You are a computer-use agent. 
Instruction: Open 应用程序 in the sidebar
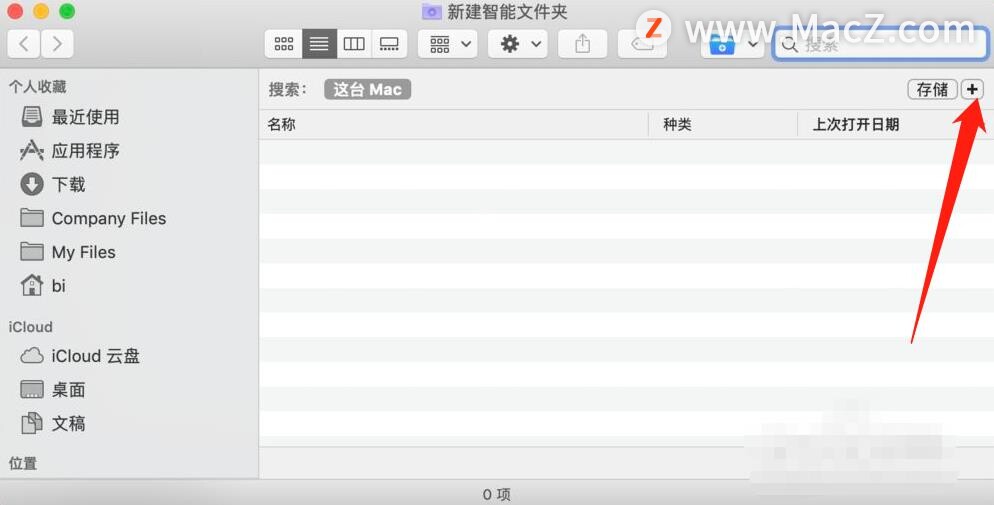point(86,151)
